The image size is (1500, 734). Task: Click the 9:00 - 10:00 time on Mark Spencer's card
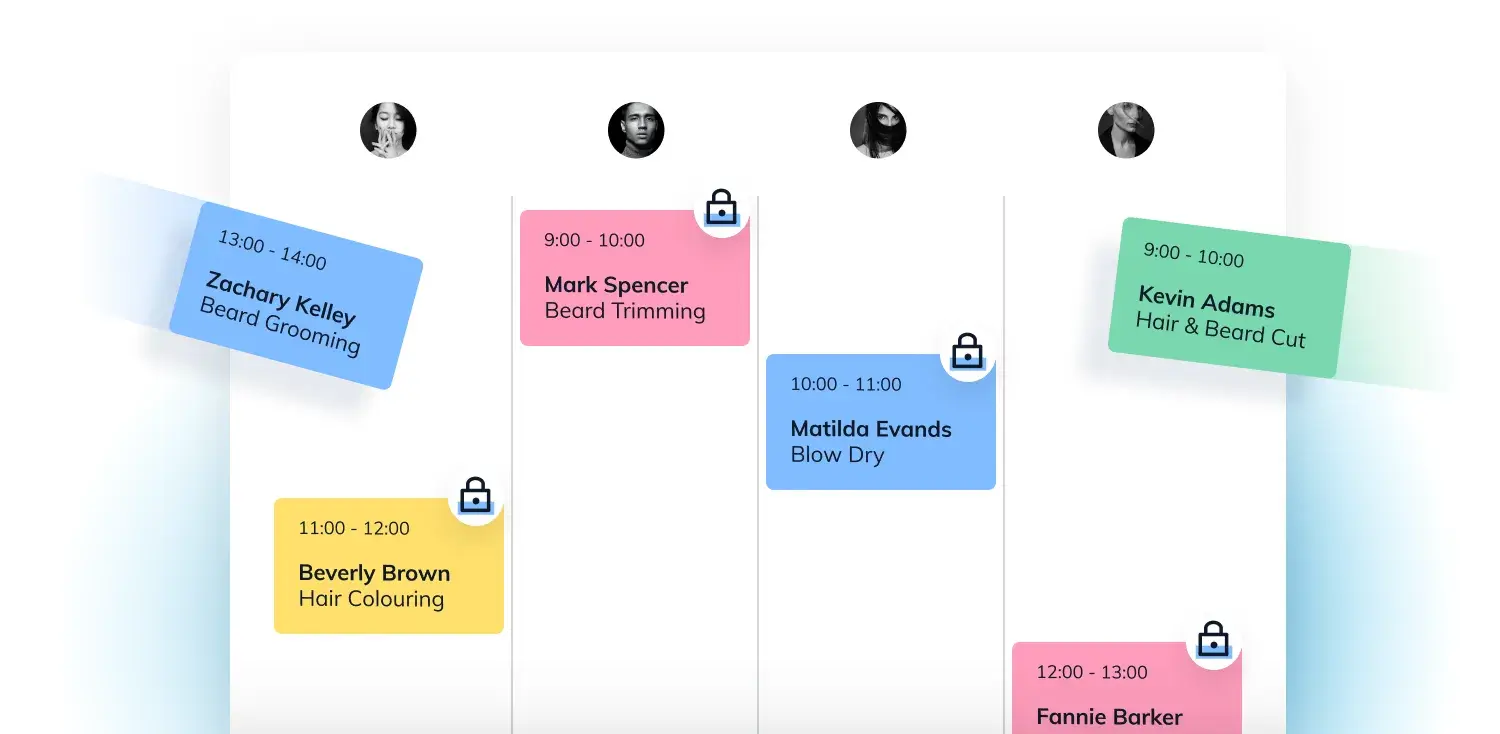pos(594,240)
